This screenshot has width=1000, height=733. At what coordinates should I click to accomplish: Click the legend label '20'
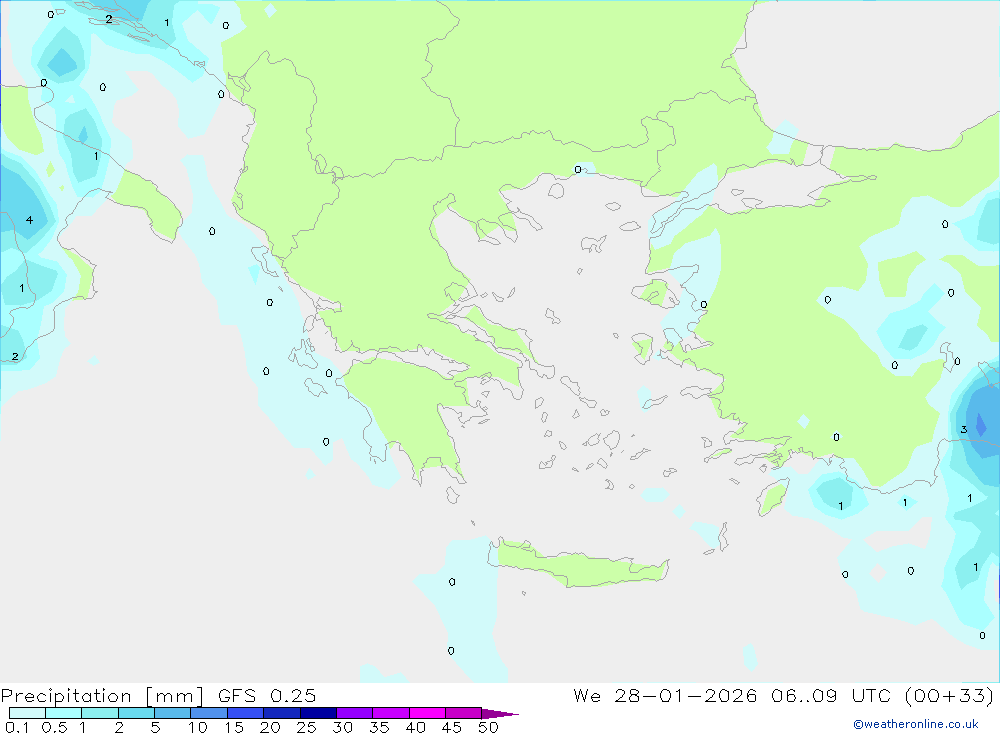[270, 727]
